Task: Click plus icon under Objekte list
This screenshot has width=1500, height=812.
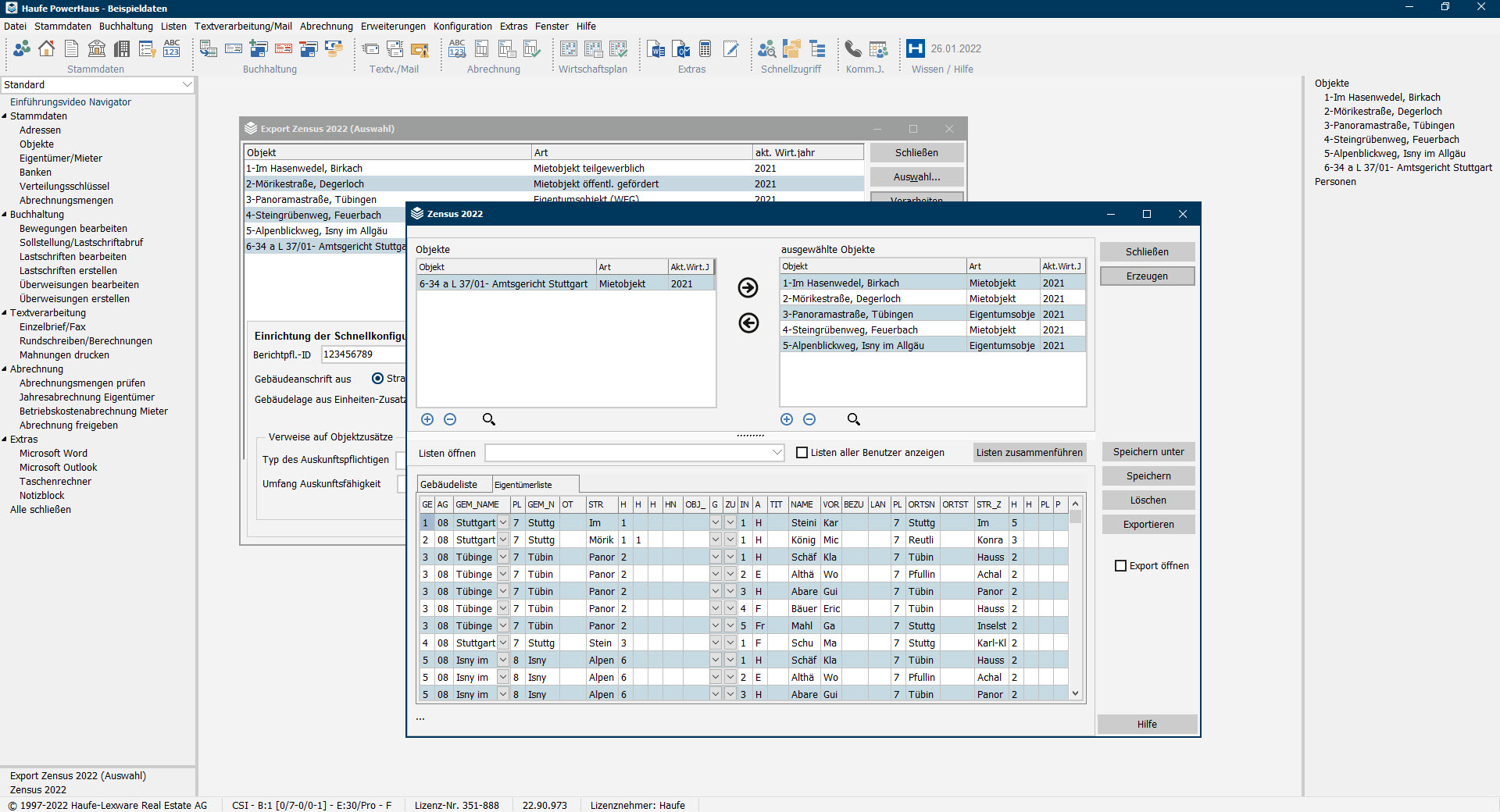Action: (x=427, y=419)
